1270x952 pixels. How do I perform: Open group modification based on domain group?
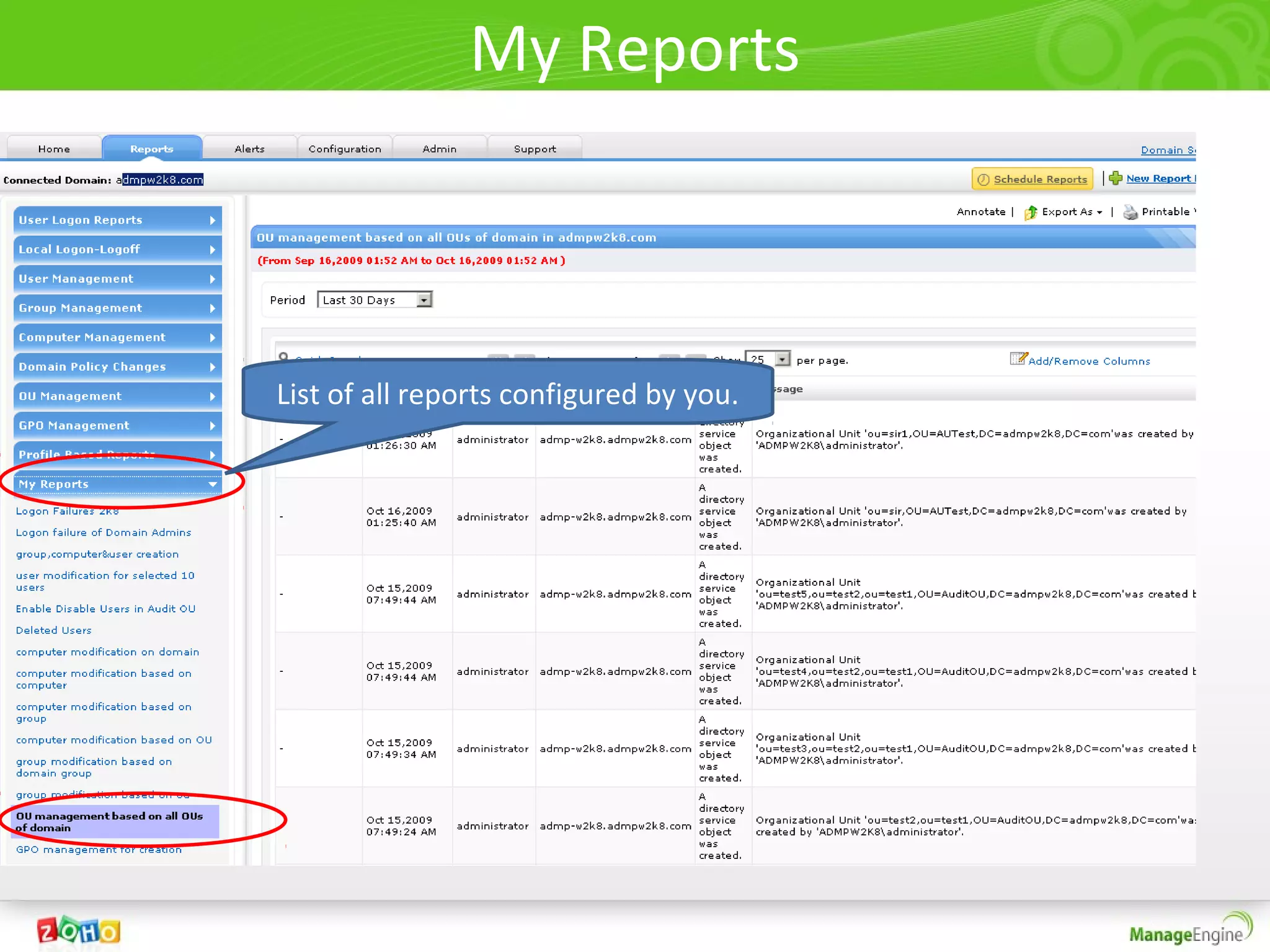[94, 767]
